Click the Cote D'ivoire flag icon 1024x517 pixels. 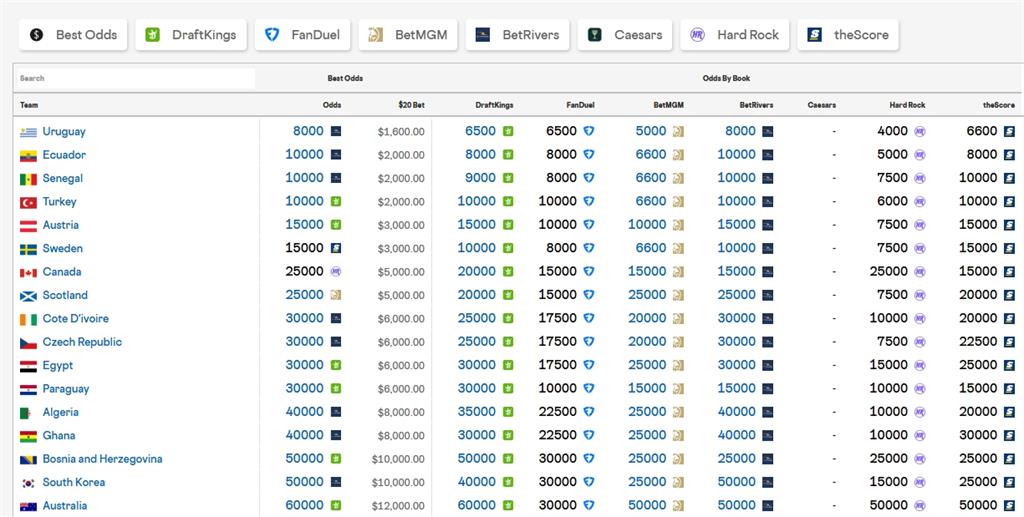coord(28,319)
